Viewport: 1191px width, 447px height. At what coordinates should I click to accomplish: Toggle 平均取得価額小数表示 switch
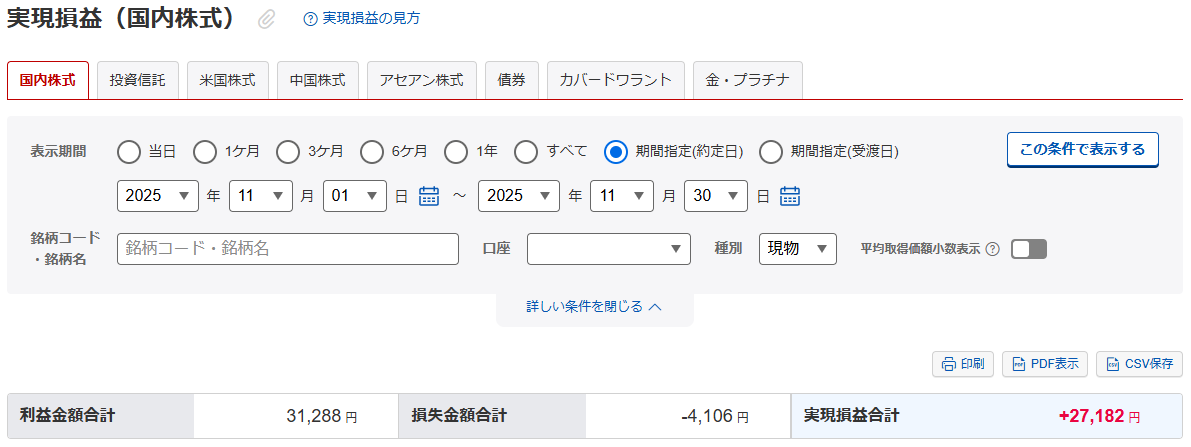1028,249
